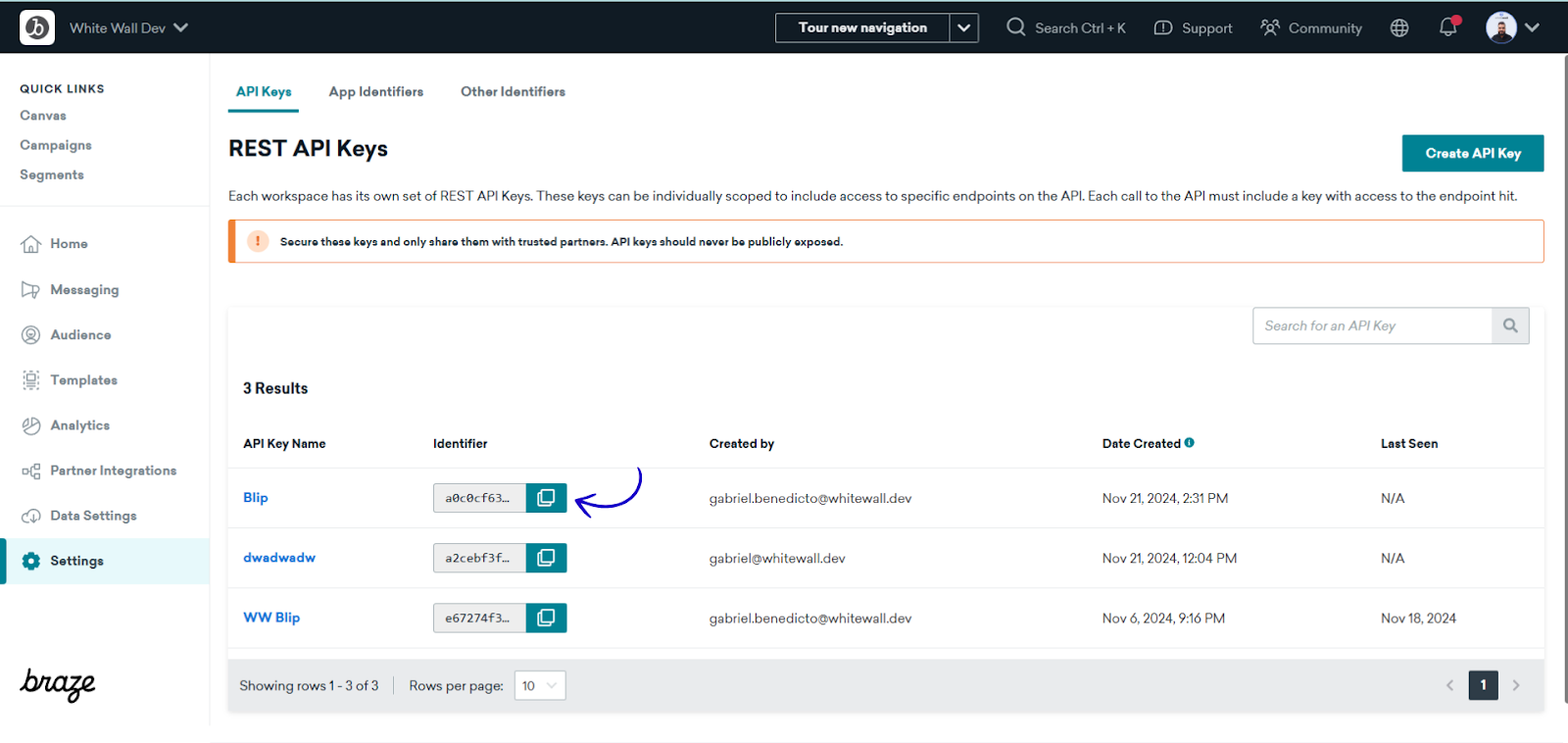This screenshot has width=1568, height=743.
Task: Switch to the Other Identifiers tab
Action: (513, 91)
